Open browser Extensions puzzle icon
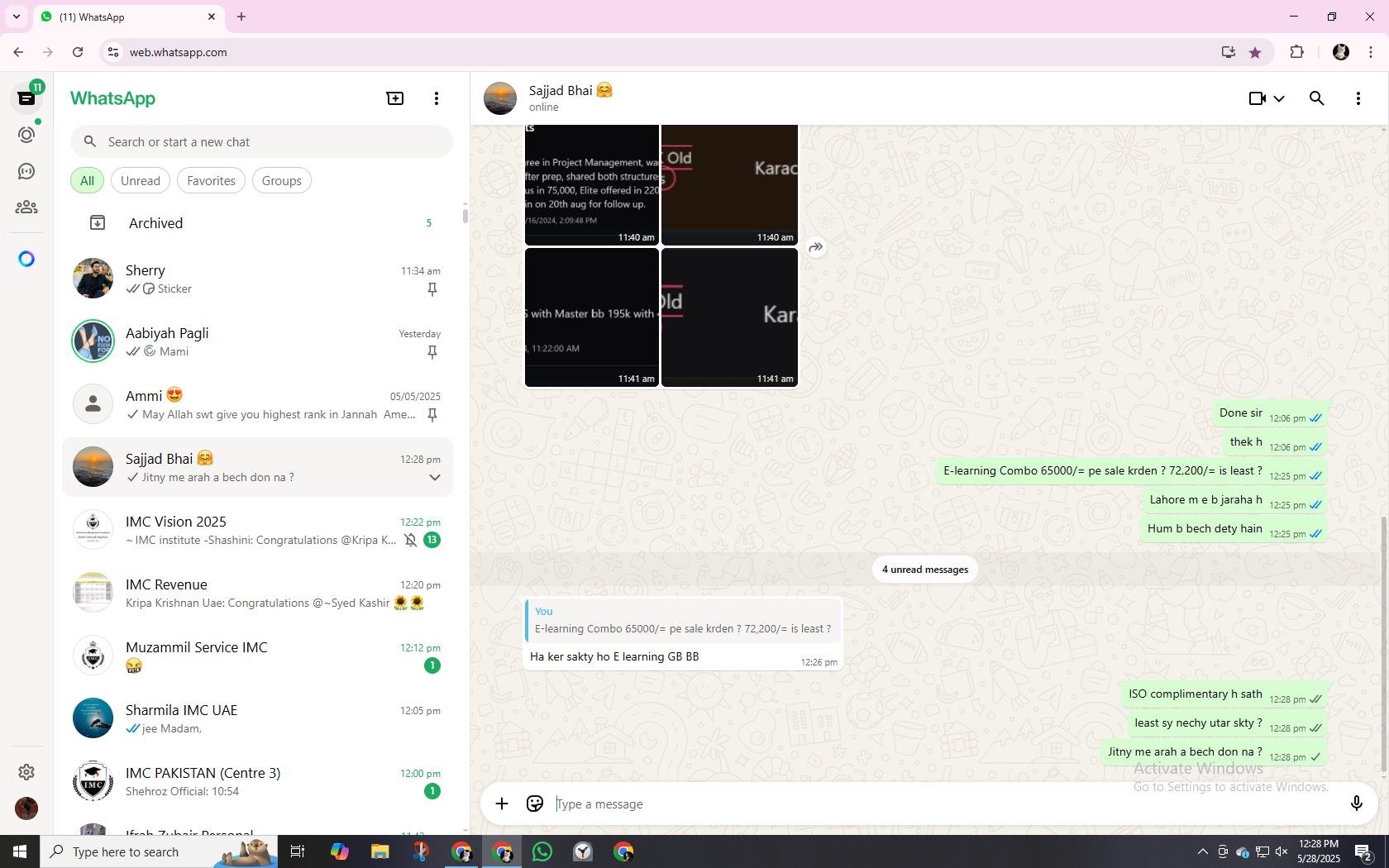 click(x=1297, y=52)
